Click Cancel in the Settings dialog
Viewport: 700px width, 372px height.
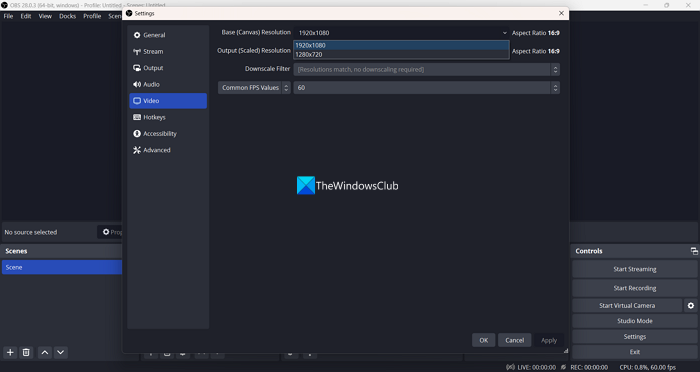tap(514, 340)
